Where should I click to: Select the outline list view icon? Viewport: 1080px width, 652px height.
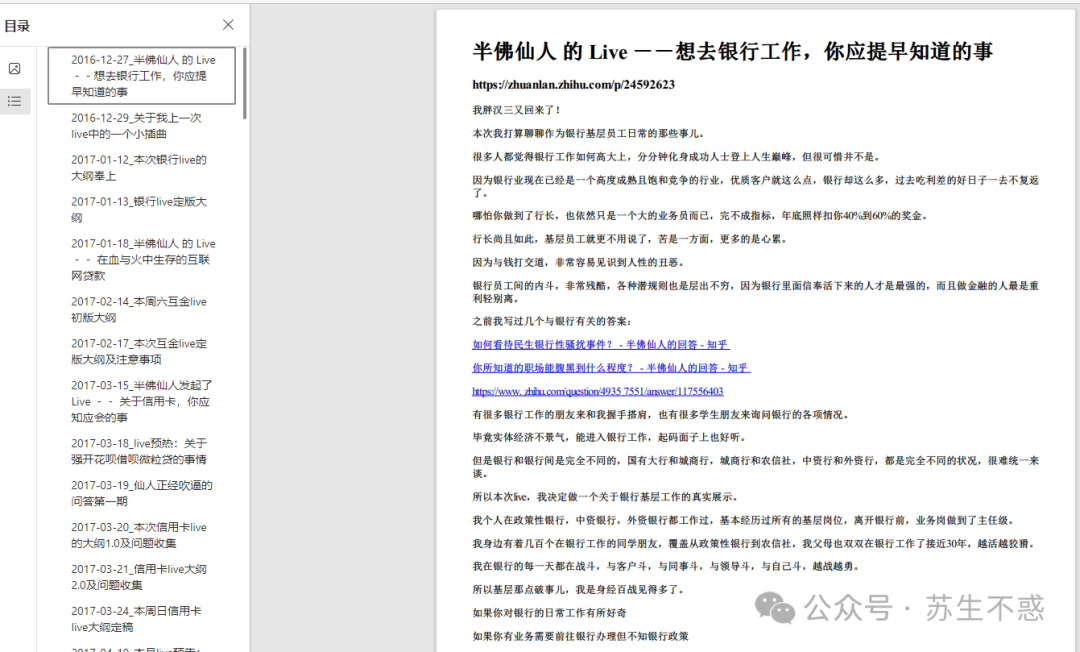[x=14, y=101]
